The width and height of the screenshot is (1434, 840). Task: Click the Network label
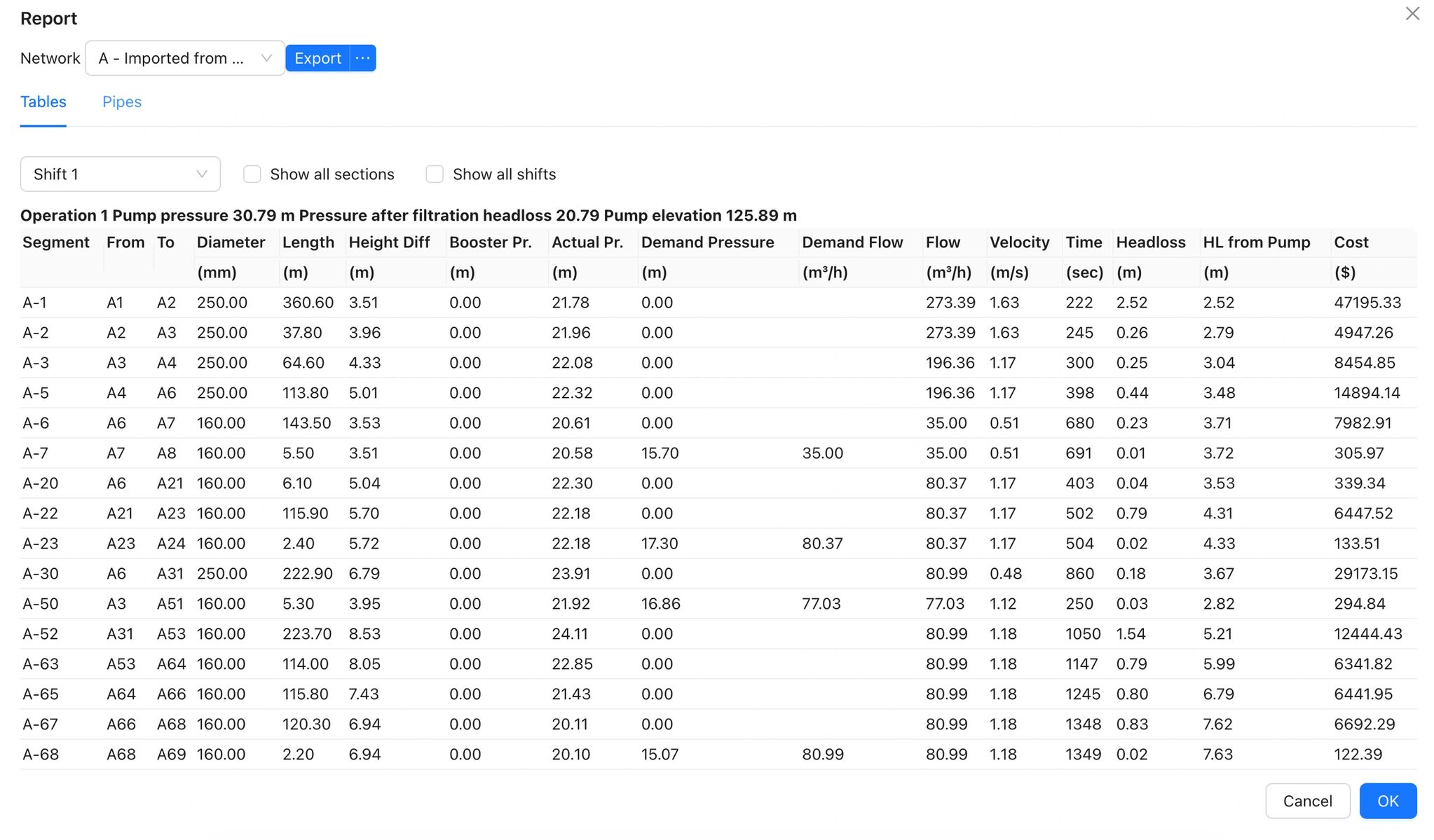tap(50, 58)
